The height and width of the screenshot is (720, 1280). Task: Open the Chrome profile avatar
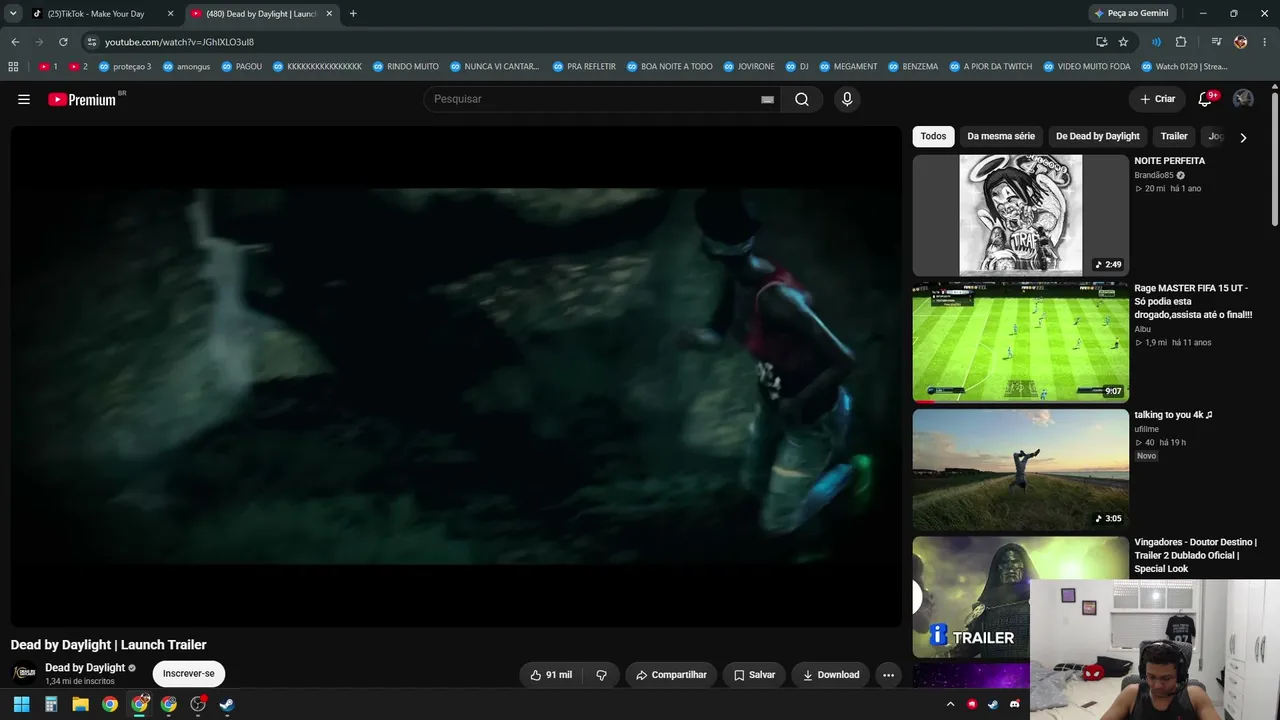click(x=1241, y=42)
